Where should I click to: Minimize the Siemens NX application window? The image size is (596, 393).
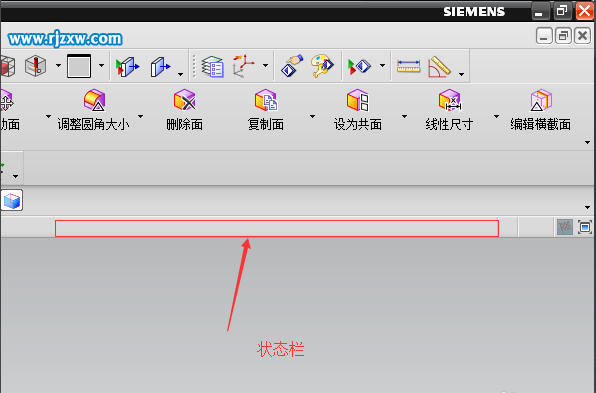pyautogui.click(x=540, y=11)
